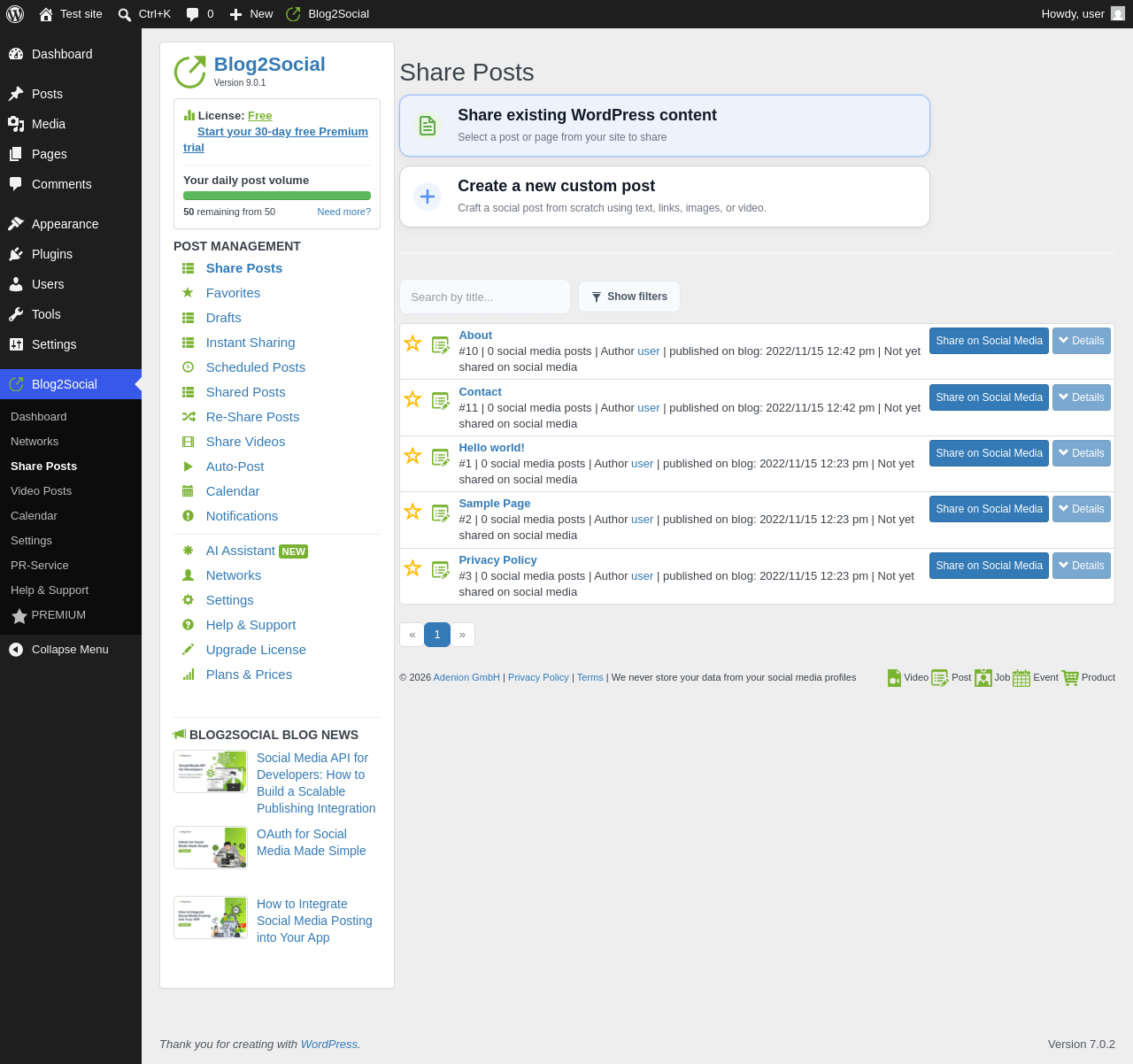Star the Contact post as favorite
Image resolution: width=1133 pixels, height=1064 pixels.
[x=412, y=399]
